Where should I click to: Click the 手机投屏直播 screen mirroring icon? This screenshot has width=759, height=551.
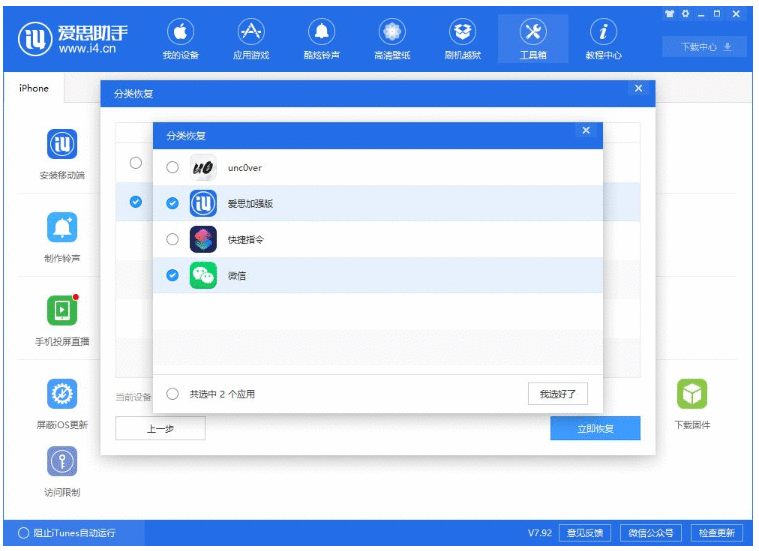62,311
